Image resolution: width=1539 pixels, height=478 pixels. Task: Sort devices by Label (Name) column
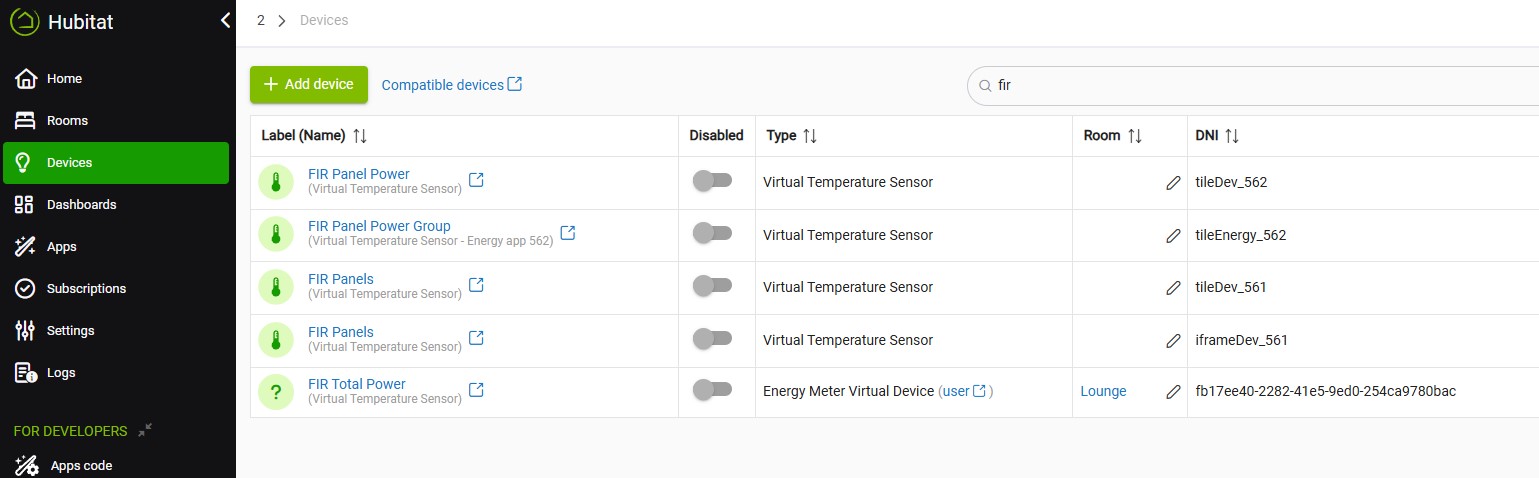pos(360,136)
